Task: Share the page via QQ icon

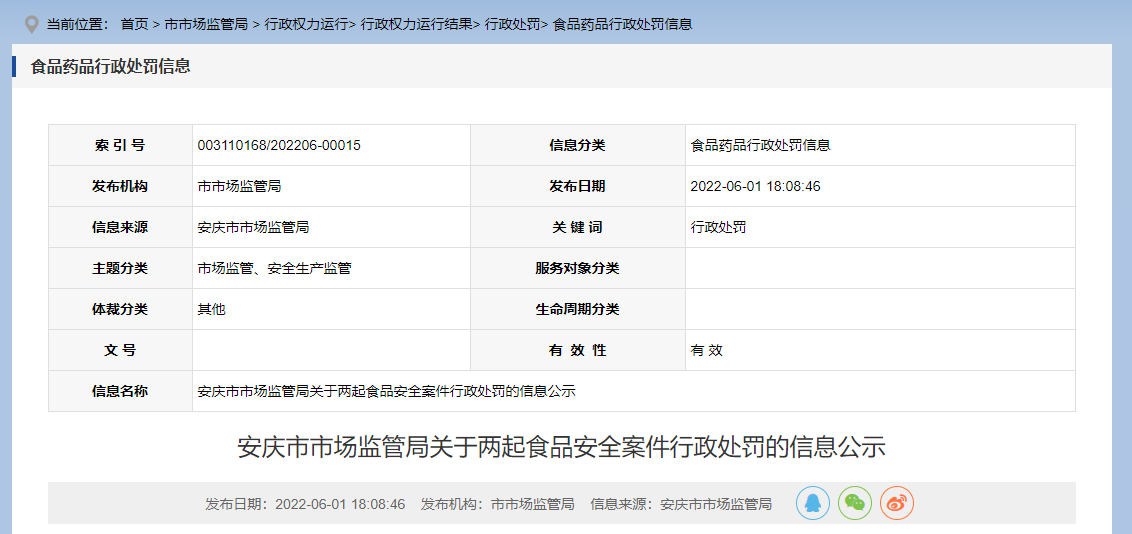Action: [813, 503]
